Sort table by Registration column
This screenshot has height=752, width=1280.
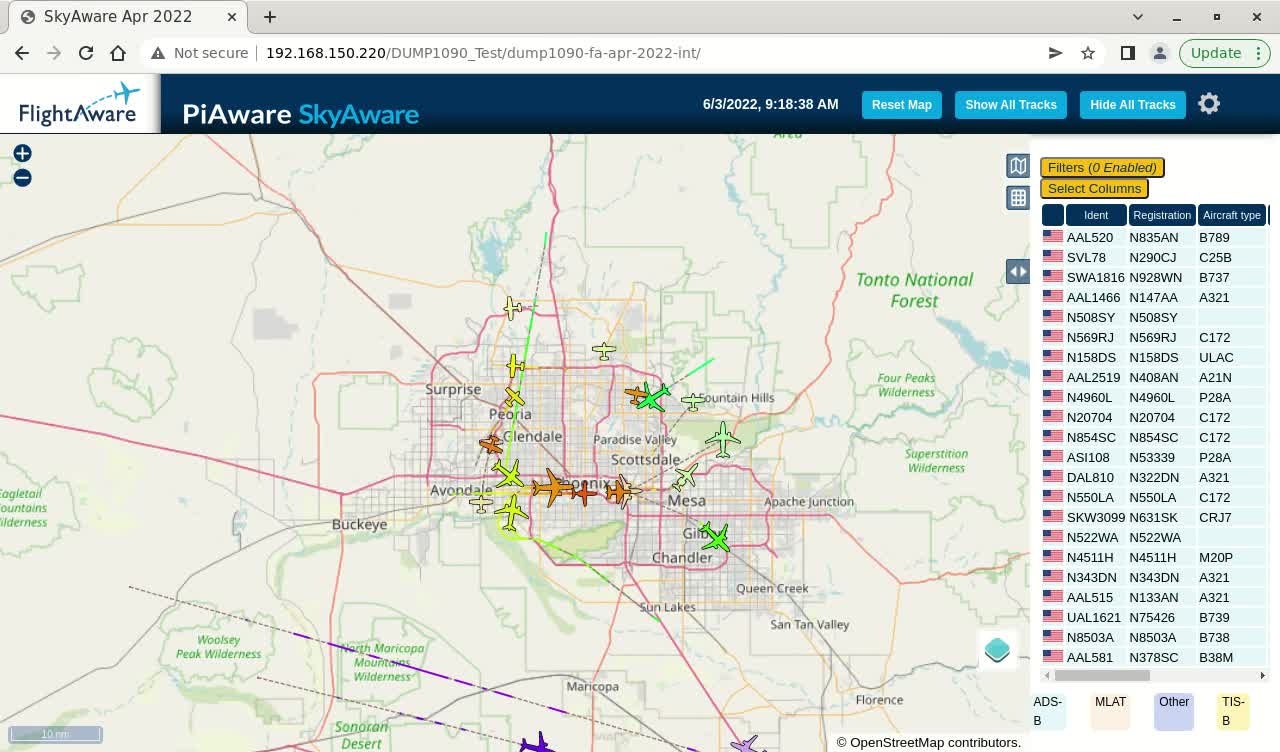(x=1162, y=215)
